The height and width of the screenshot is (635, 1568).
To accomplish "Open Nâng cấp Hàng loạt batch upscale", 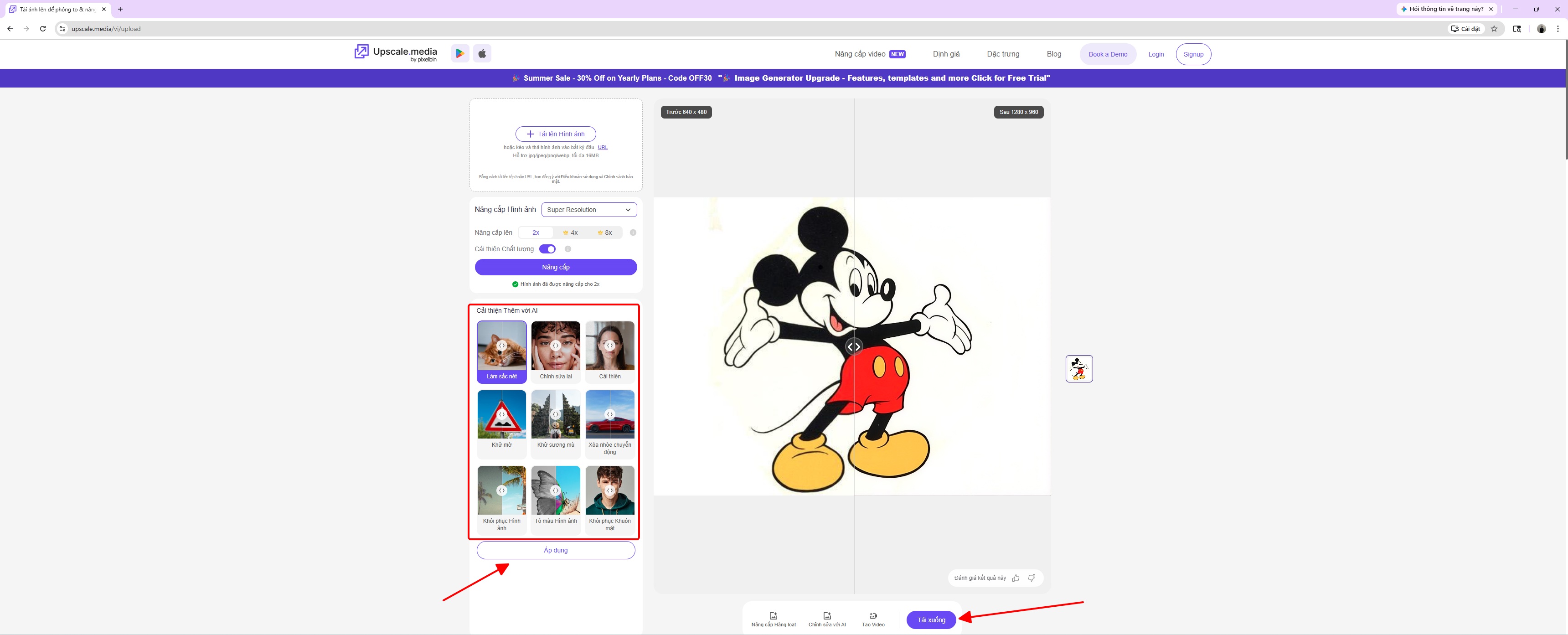I will [x=774, y=619].
